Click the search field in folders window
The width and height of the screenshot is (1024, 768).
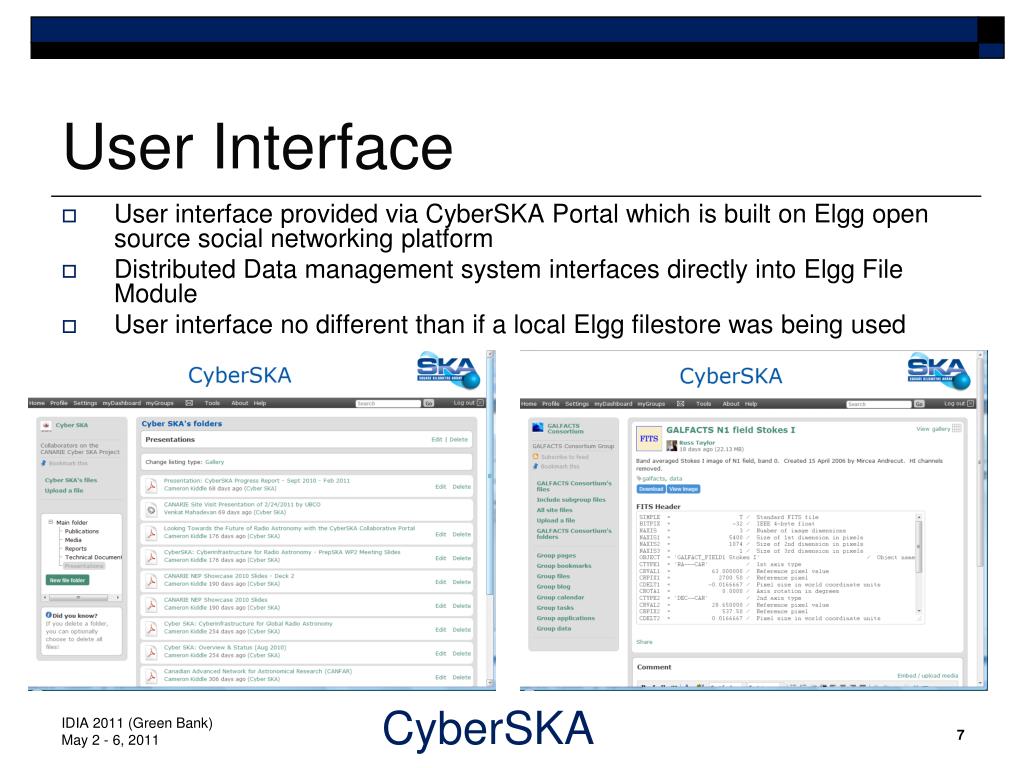pyautogui.click(x=388, y=403)
